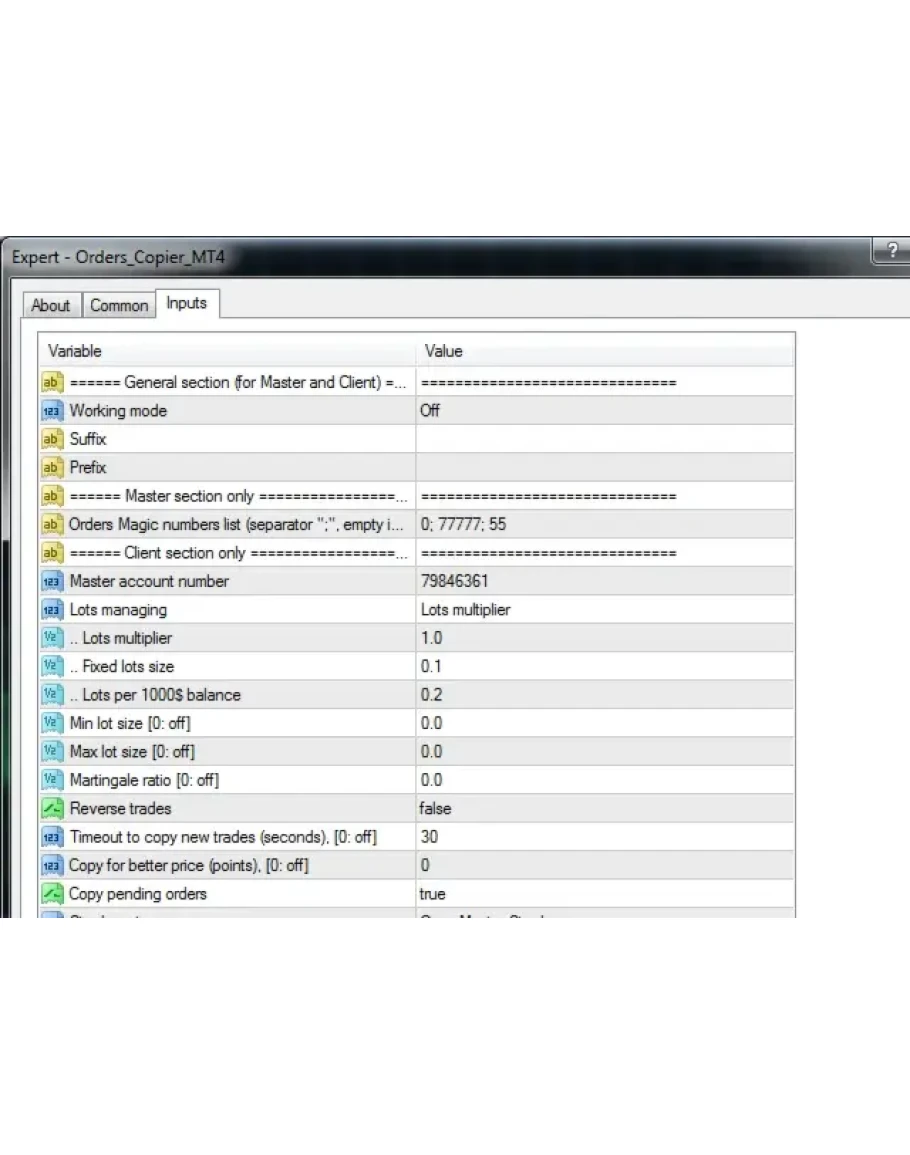The image size is (910, 1155).
Task: Click the help question mark button in title bar
Action: coord(890,252)
